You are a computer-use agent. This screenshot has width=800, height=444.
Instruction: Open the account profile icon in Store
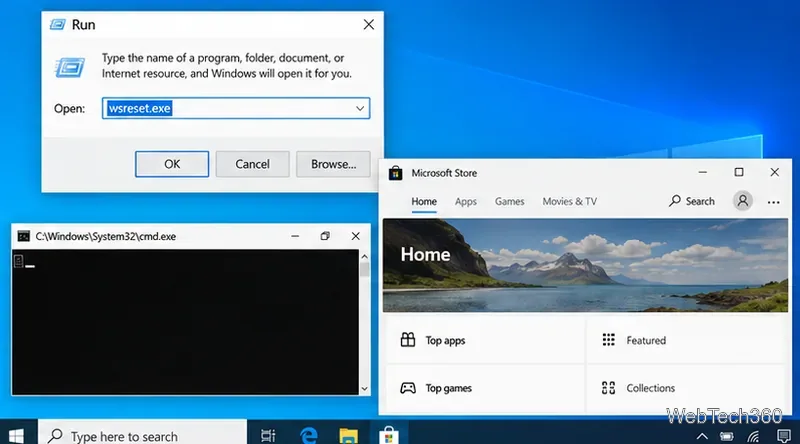click(743, 201)
